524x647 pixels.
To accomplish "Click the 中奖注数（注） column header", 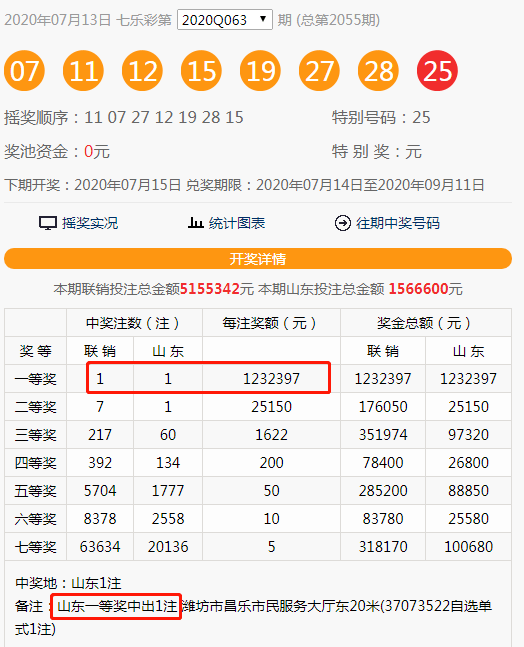I will pyautogui.click(x=134, y=323).
